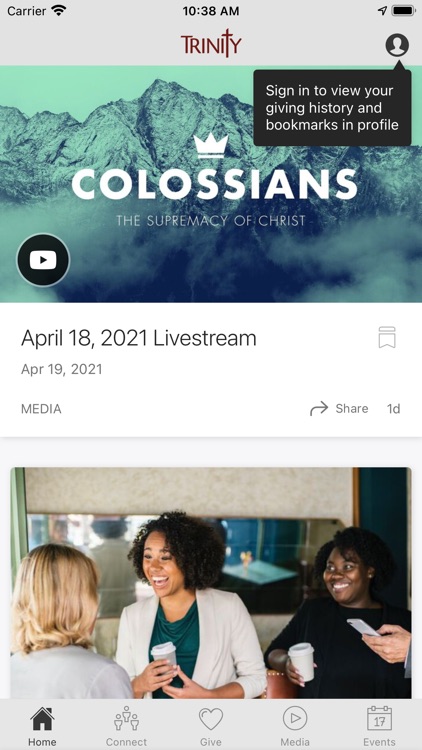The width and height of the screenshot is (422, 750).
Task: Open the Colossians banner image
Action: point(211,184)
